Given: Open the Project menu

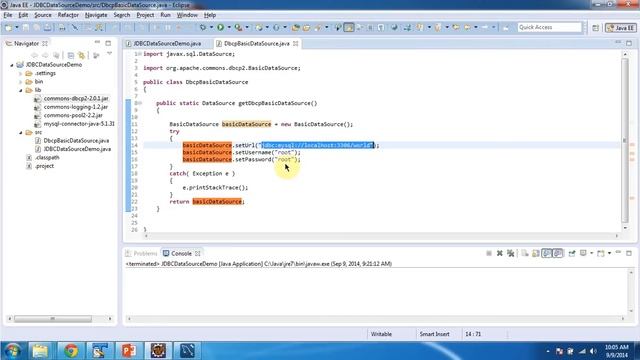Looking at the screenshot, I should [145, 15].
